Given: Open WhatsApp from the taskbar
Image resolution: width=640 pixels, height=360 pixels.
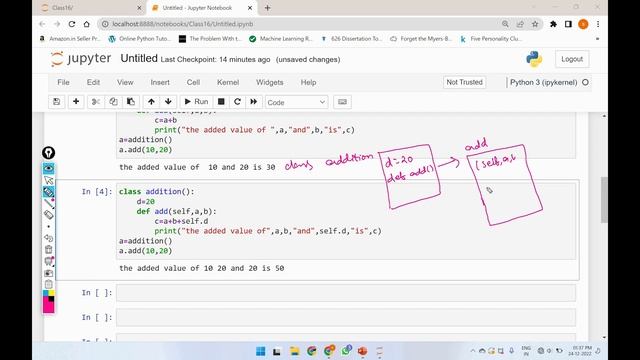Looking at the screenshot, I should (x=347, y=351).
